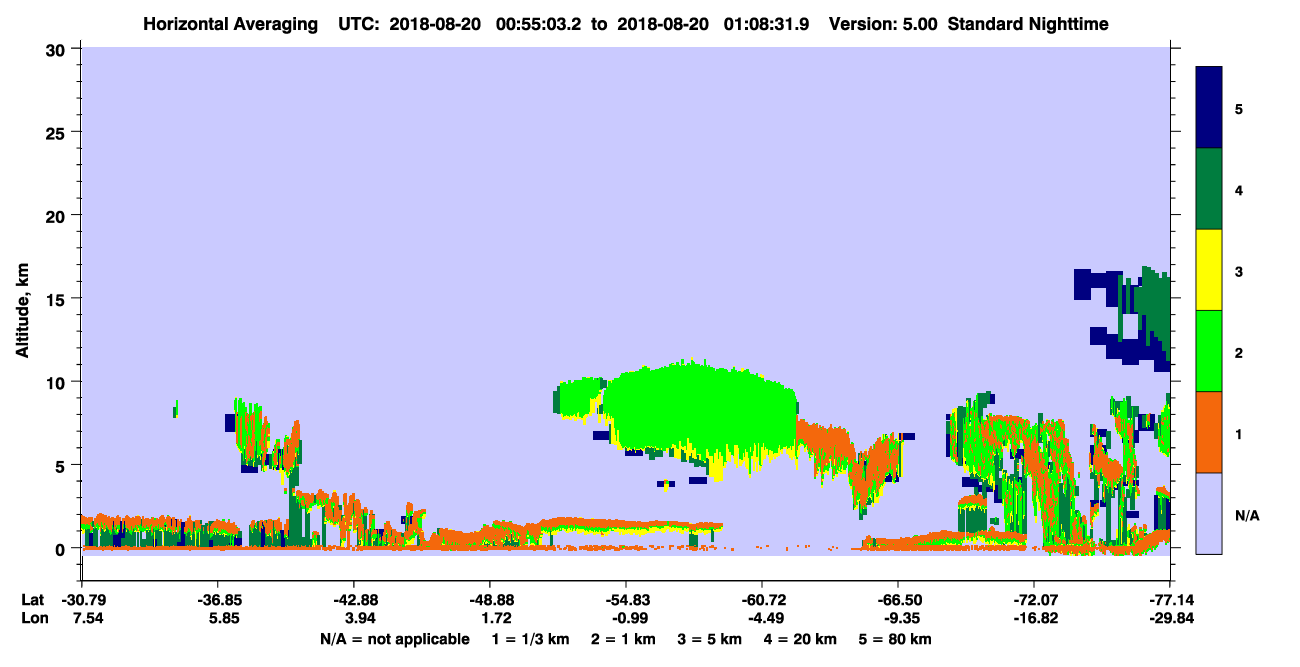Click the latitude value -66.50
The width and height of the screenshot is (1300, 667).
(897, 600)
